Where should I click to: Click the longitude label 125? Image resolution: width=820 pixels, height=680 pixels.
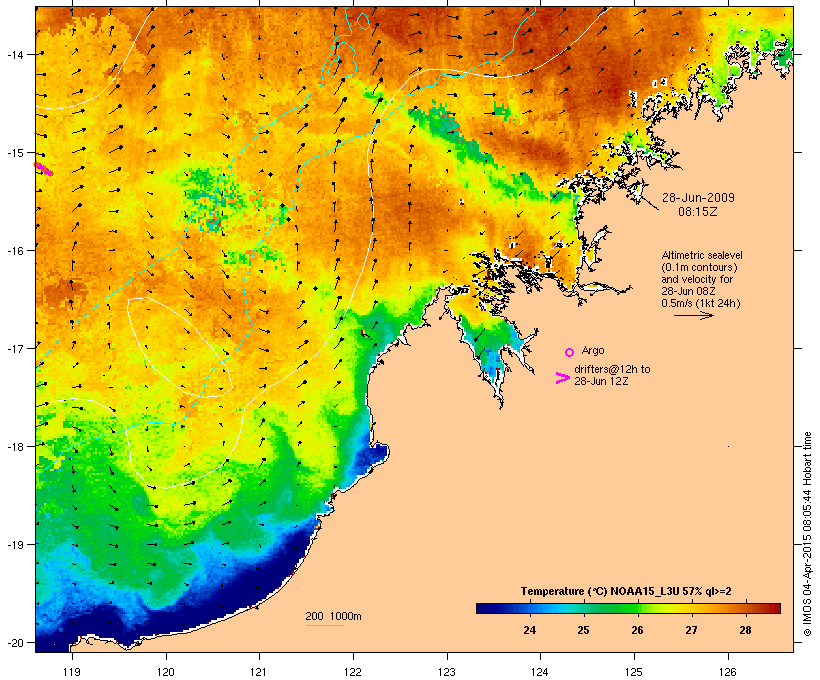point(634,672)
